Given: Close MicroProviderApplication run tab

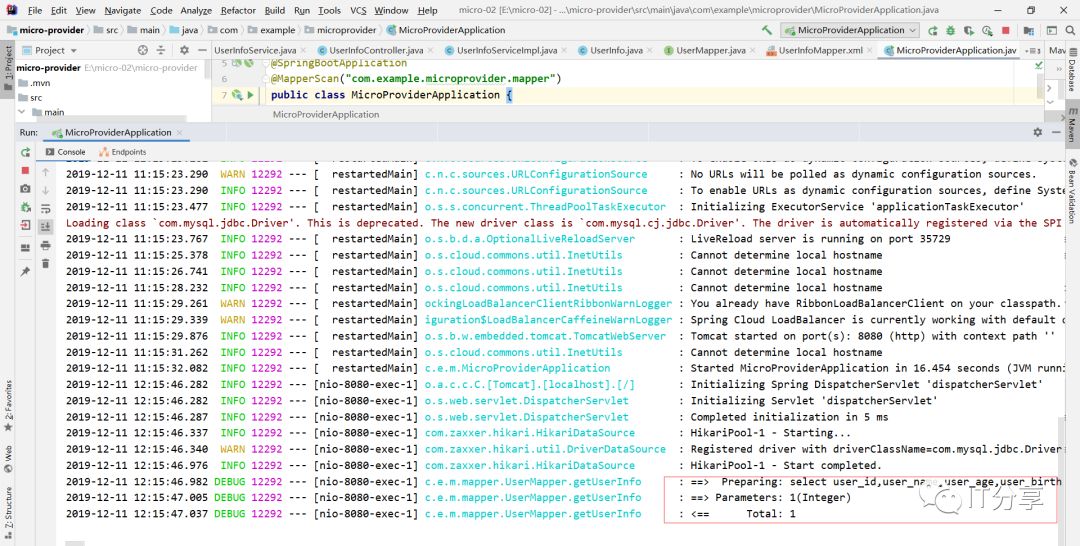Looking at the screenshot, I should [x=179, y=132].
